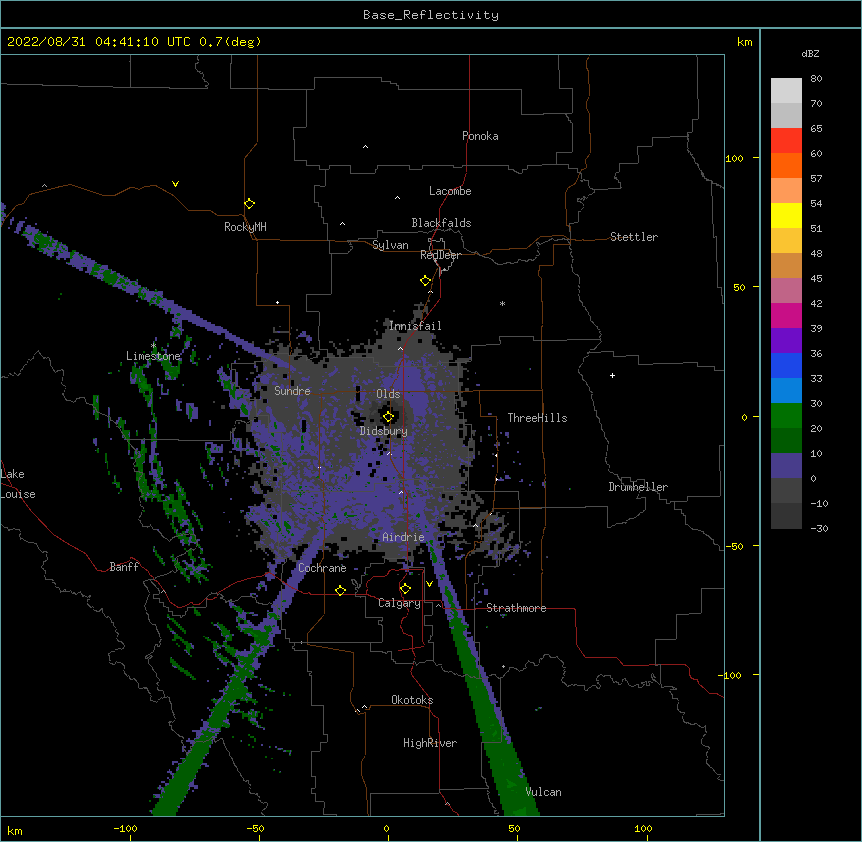Screen dimensions: 862x842
Task: Click the Sylvan town label
Action: (390, 245)
